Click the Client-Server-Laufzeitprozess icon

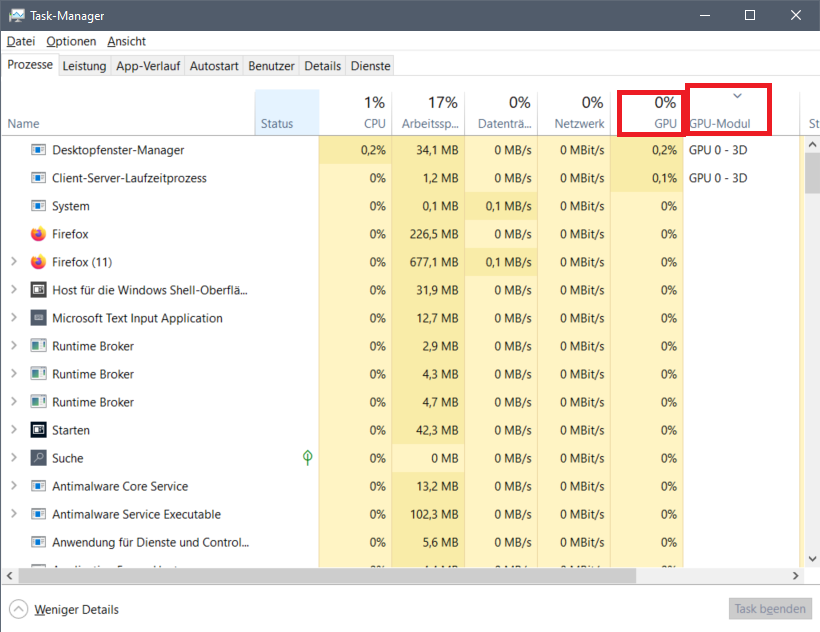38,178
